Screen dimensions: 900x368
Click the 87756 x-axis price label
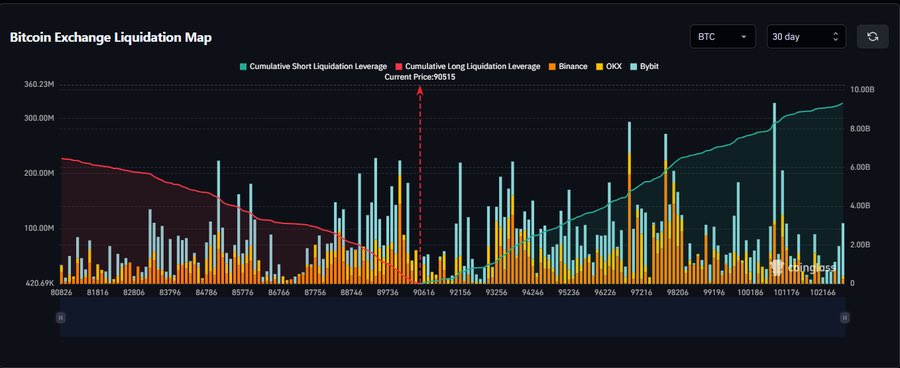coord(315,292)
